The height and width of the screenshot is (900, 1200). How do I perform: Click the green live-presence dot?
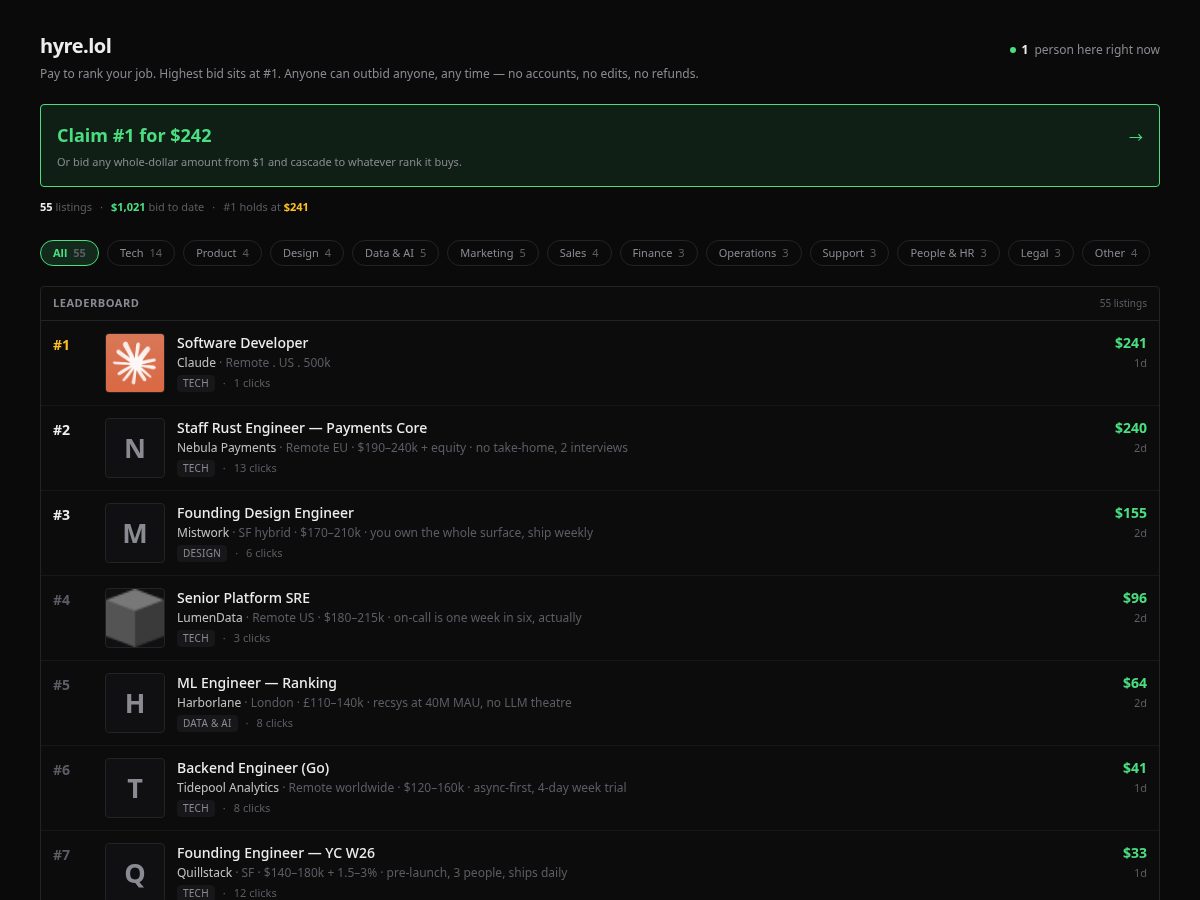(x=1012, y=50)
